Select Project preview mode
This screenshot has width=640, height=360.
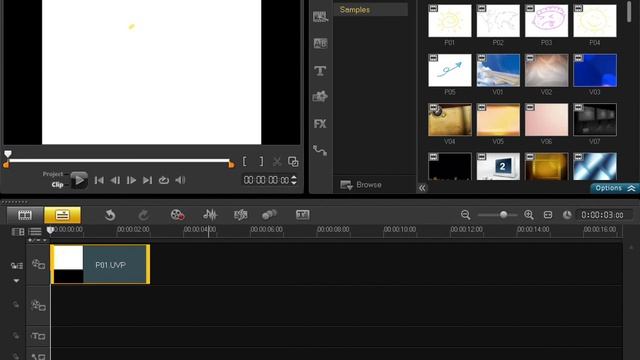[x=53, y=174]
